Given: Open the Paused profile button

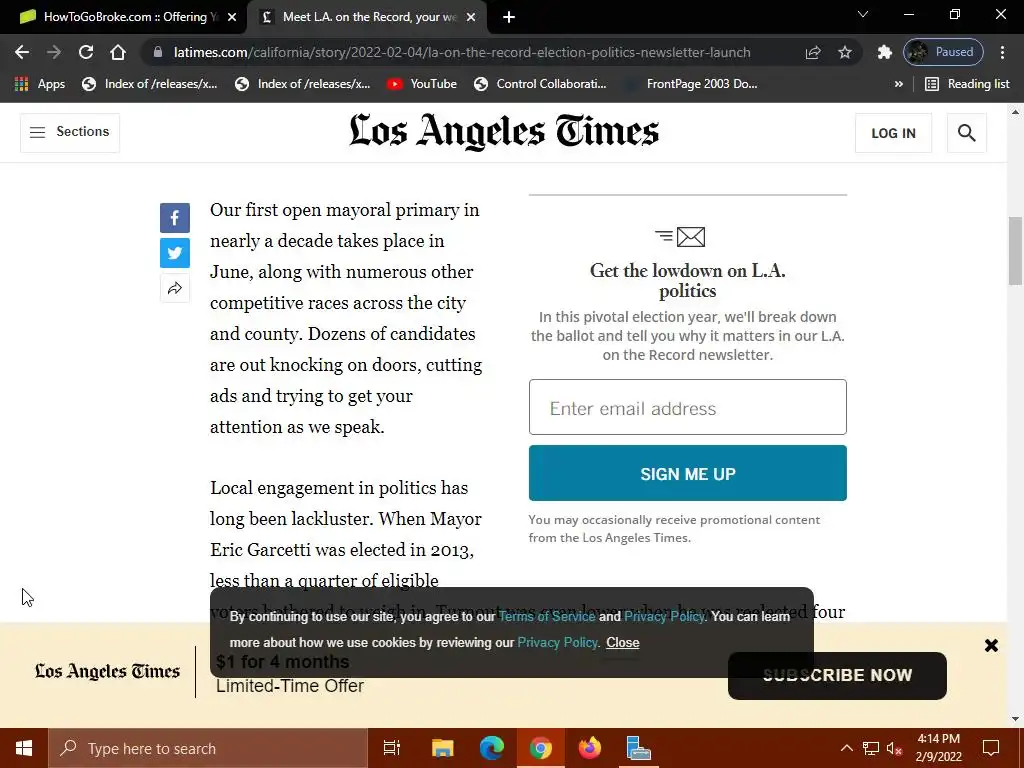Looking at the screenshot, I should pos(943,52).
